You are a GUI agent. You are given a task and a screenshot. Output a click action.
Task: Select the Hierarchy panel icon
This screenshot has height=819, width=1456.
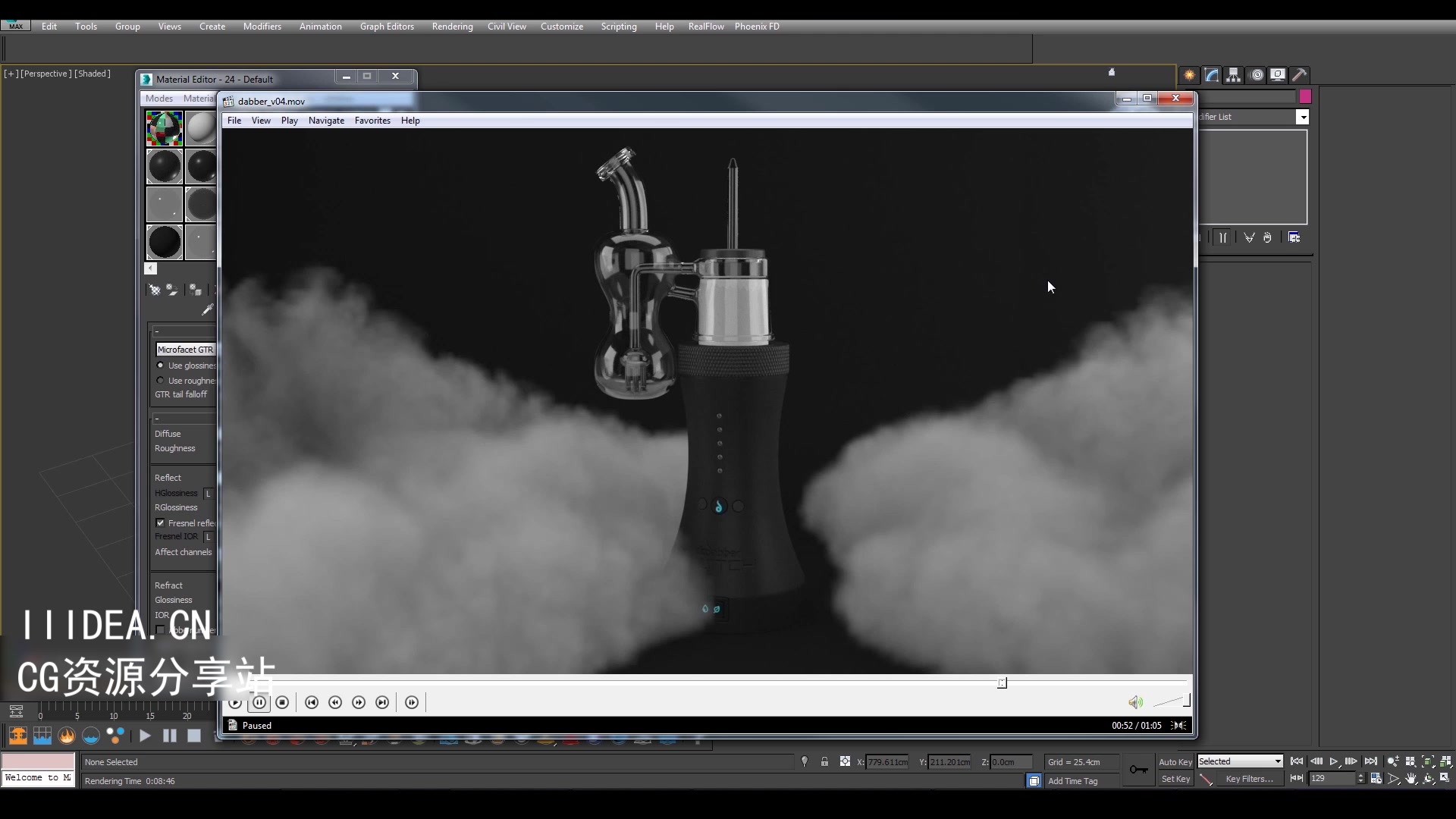[1234, 74]
